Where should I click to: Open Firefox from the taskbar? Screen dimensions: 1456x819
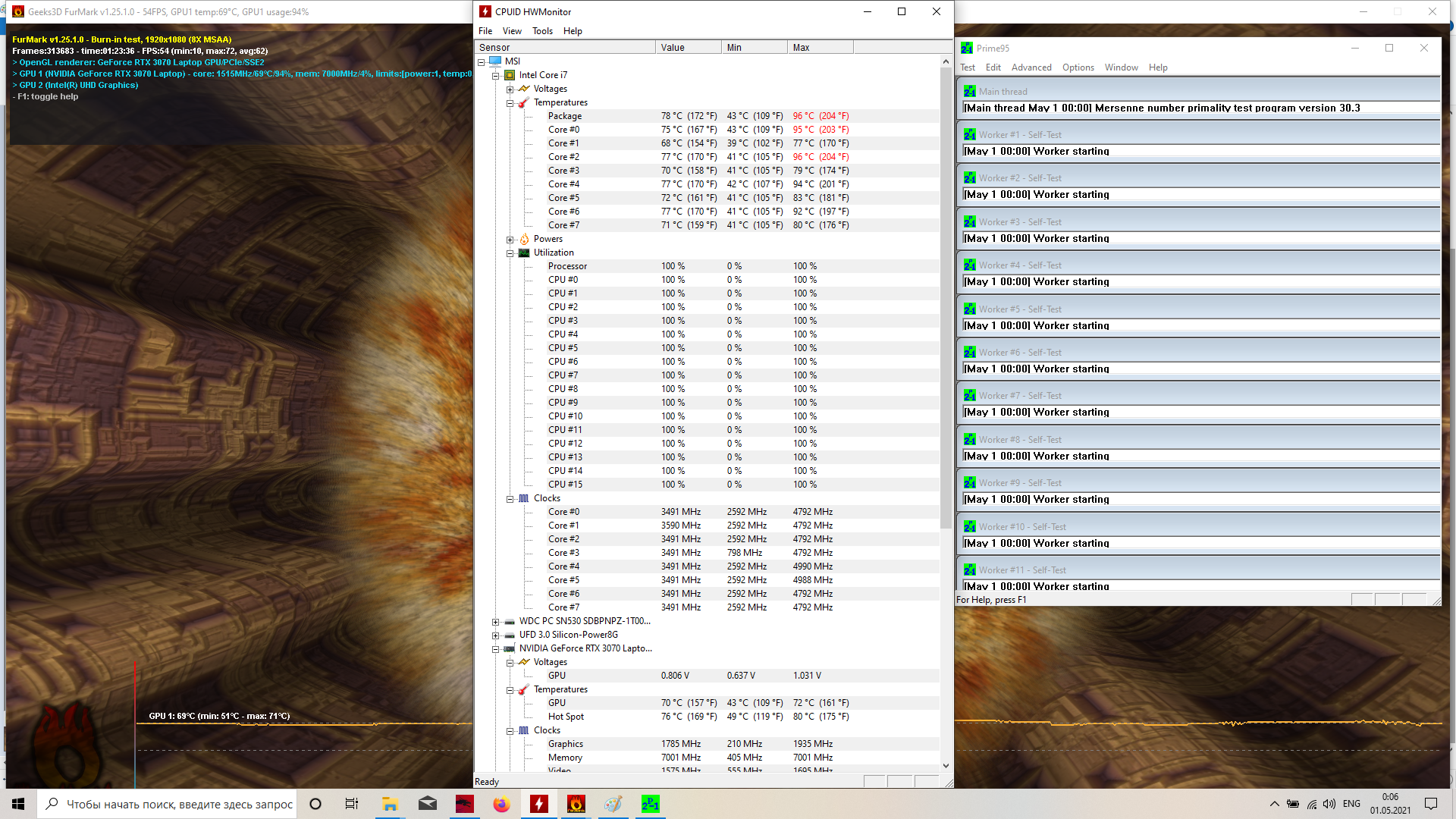pos(502,804)
